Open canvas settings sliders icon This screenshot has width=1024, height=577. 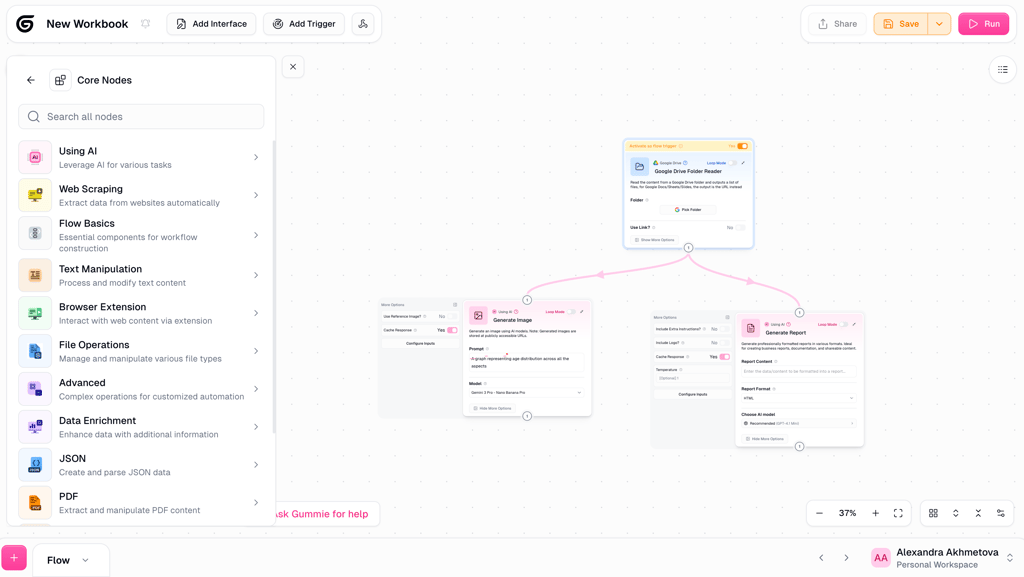(1000, 513)
